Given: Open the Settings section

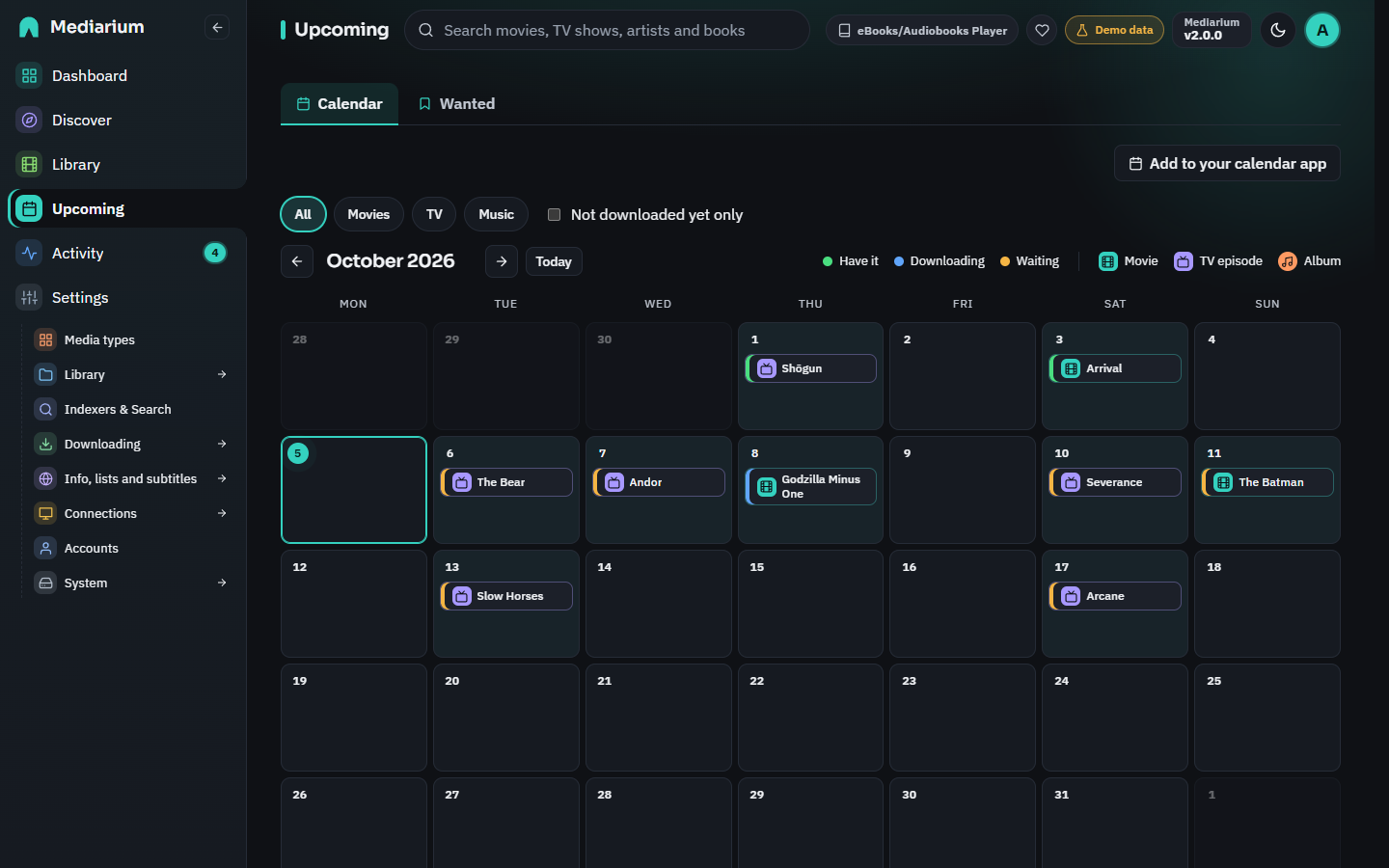Looking at the screenshot, I should [x=123, y=297].
